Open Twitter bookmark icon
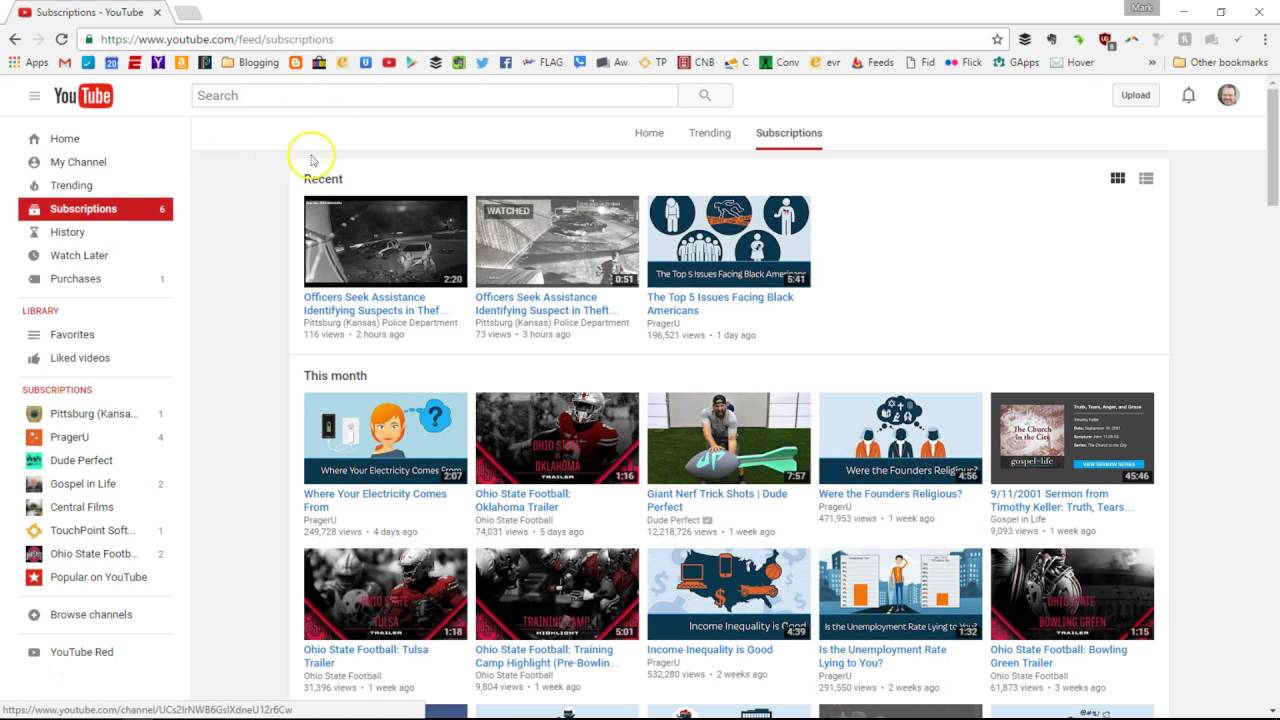 tap(482, 62)
